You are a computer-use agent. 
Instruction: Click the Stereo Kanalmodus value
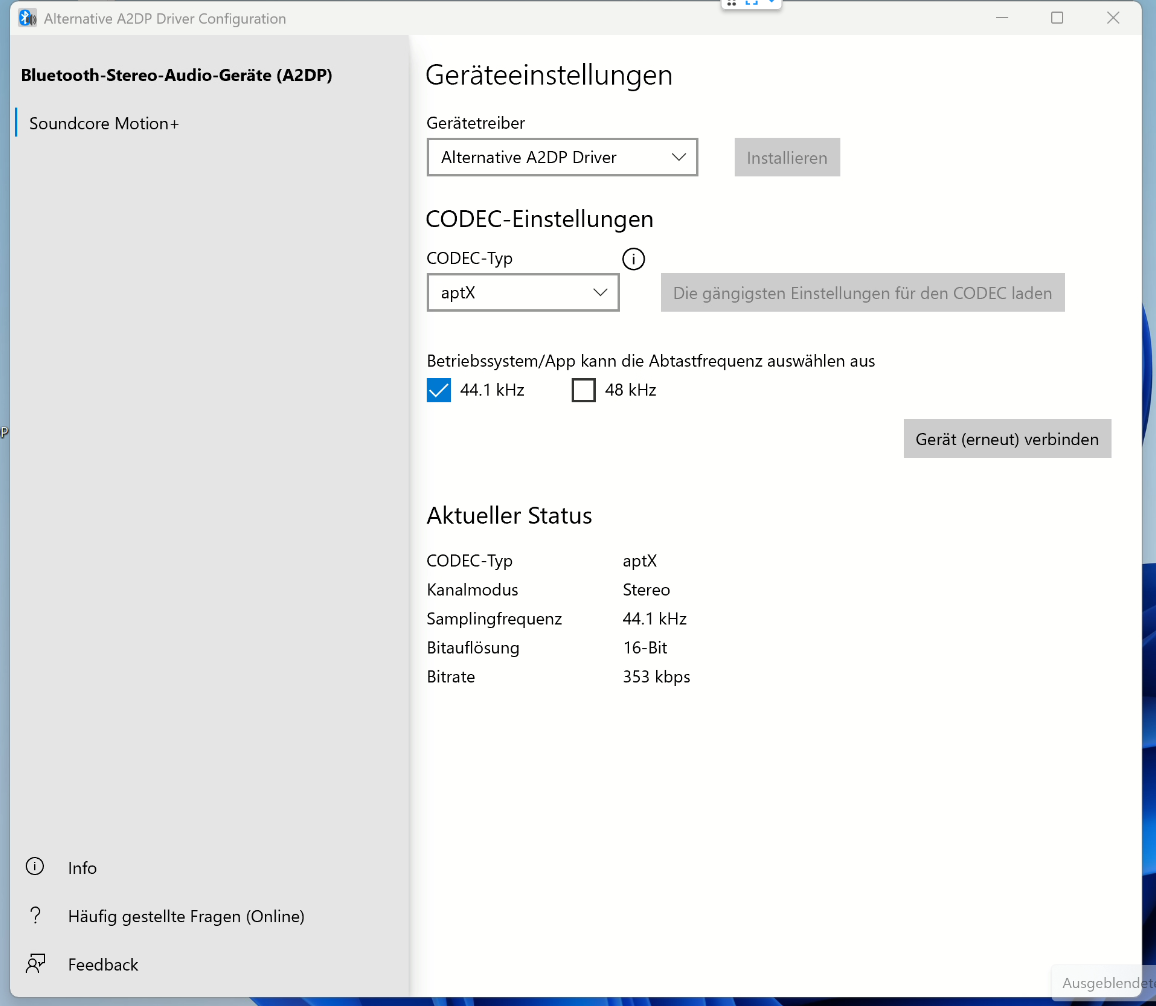(646, 590)
